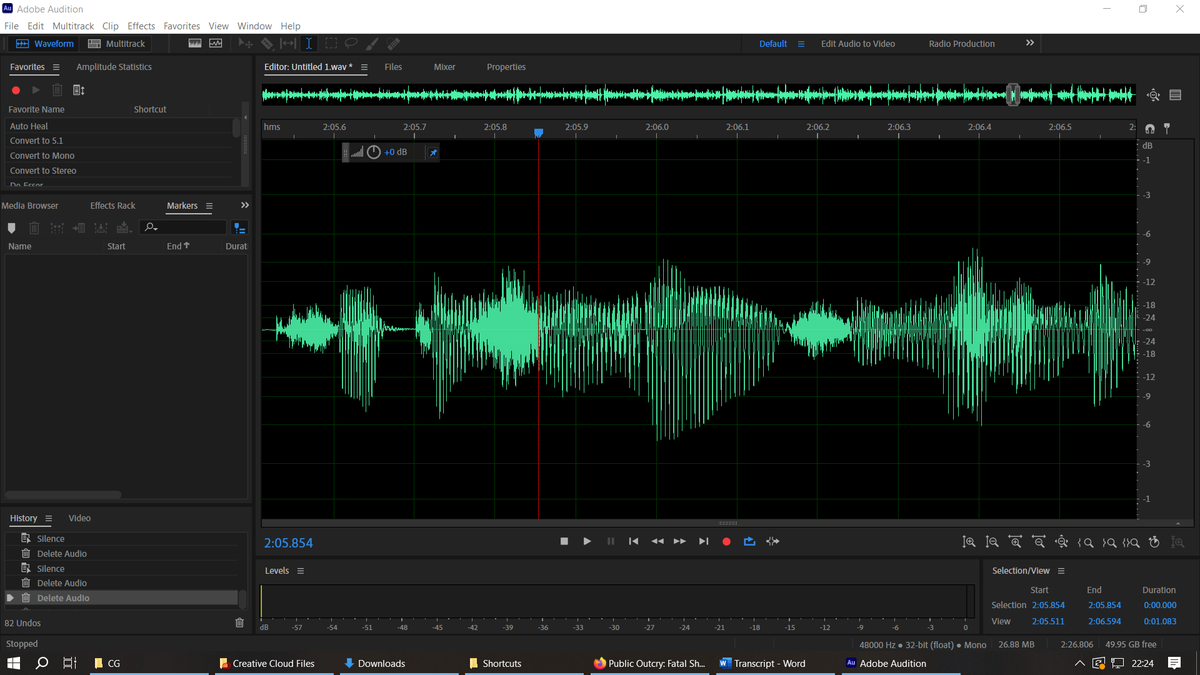Show the Spectral Frequency Display
This screenshot has width=1200, height=675.
(x=195, y=44)
